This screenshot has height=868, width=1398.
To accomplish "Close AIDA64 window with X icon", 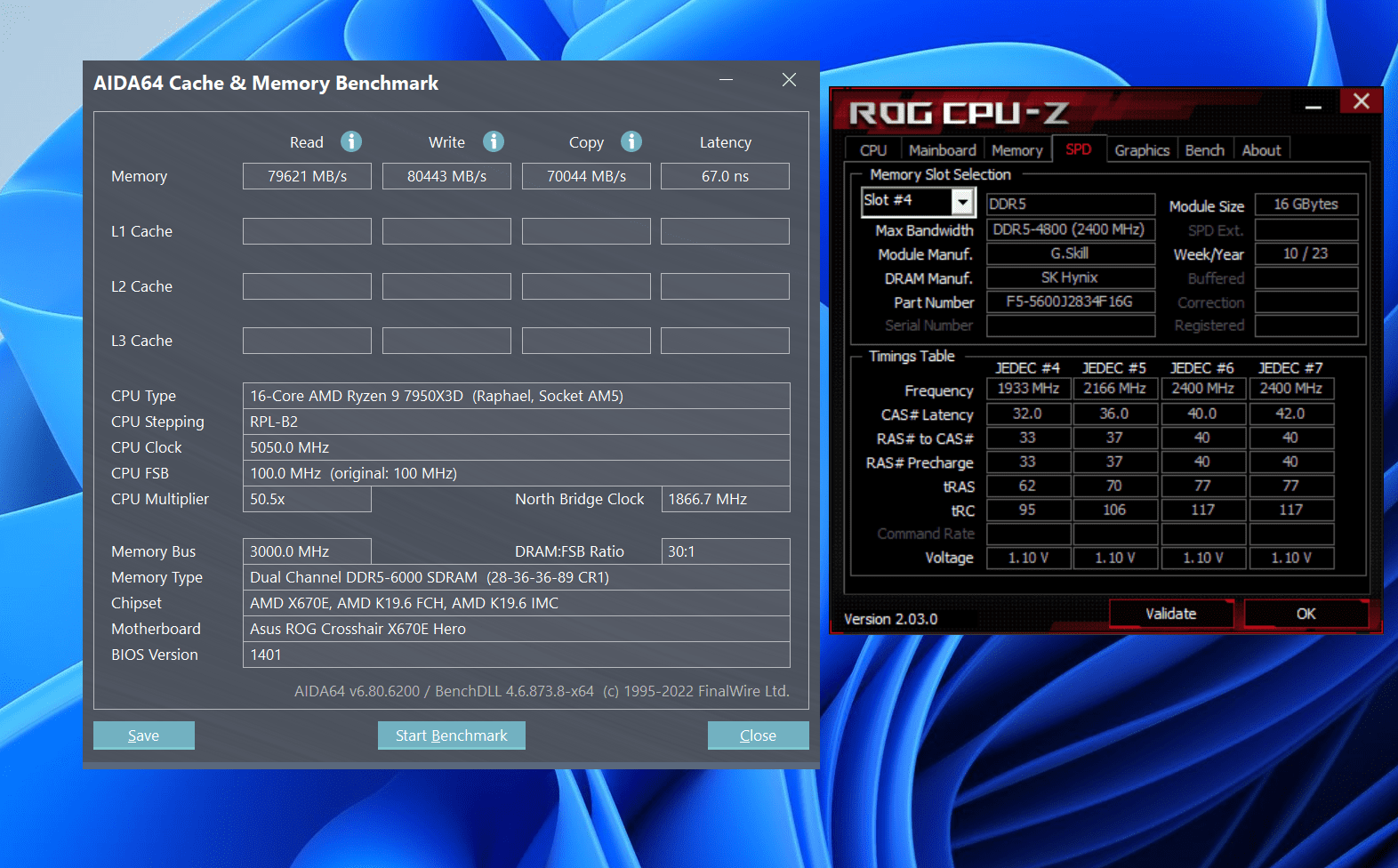I will 789,80.
